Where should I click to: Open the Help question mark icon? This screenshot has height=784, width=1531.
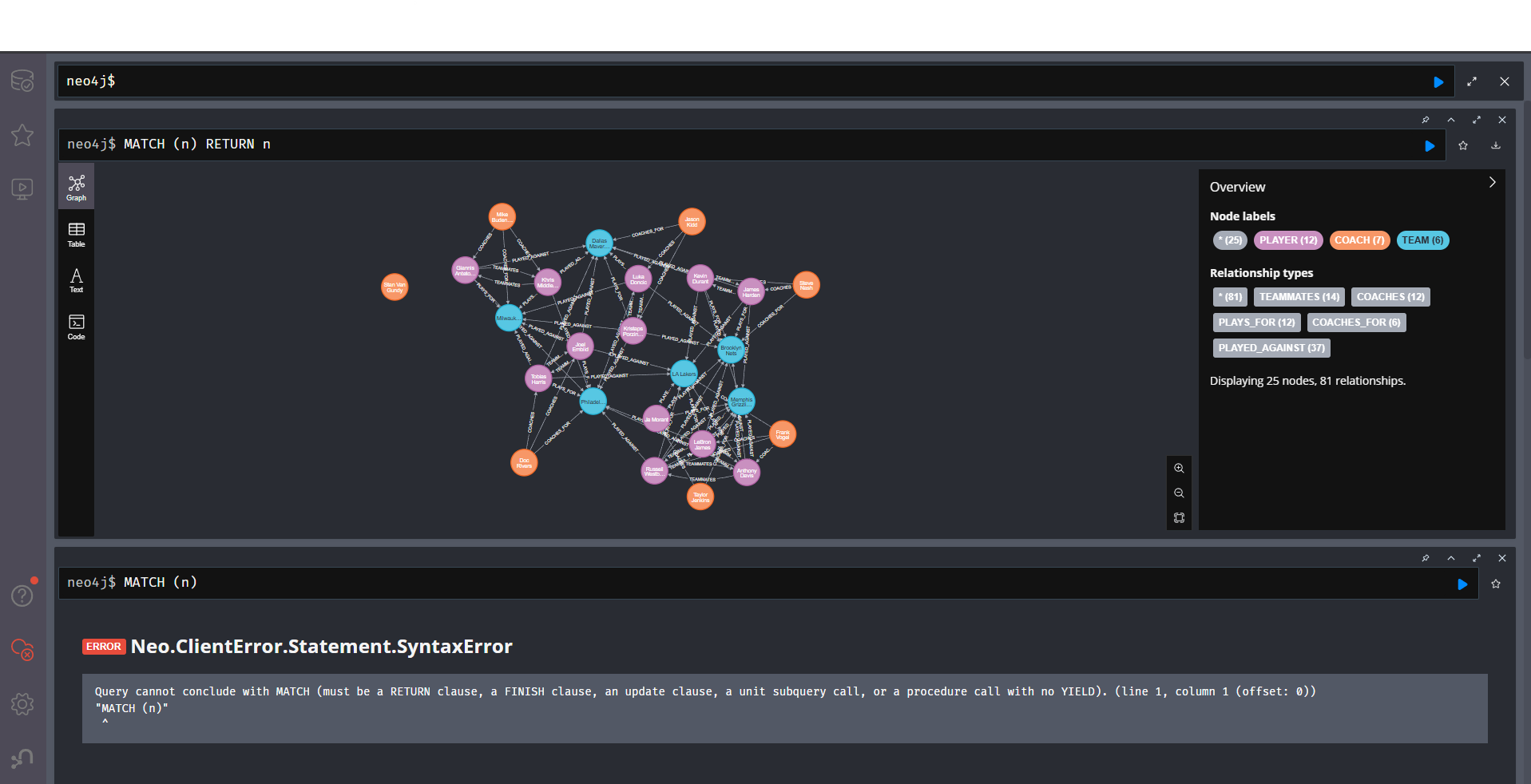click(22, 596)
